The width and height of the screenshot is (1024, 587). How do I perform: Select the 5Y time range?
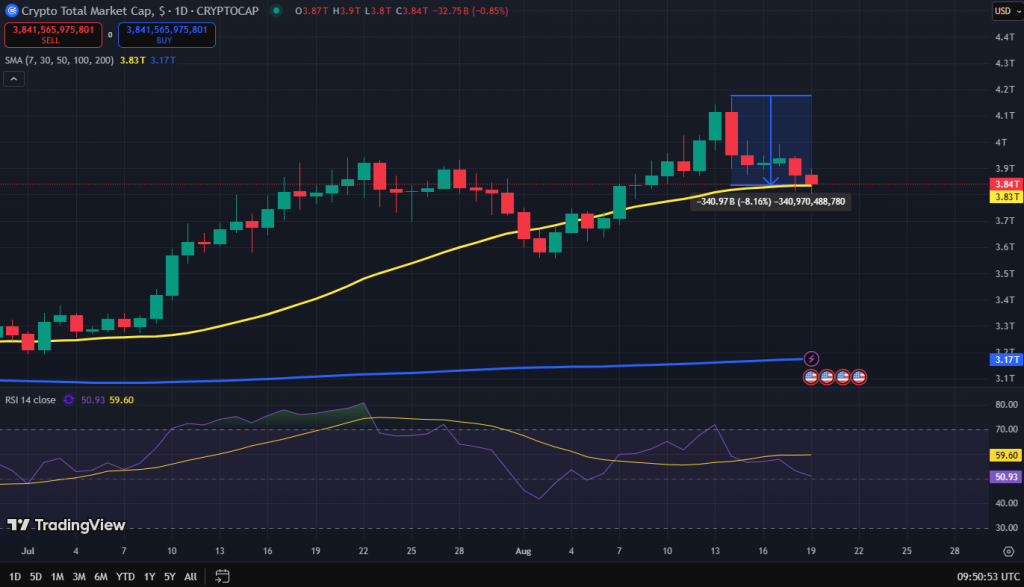[170, 577]
